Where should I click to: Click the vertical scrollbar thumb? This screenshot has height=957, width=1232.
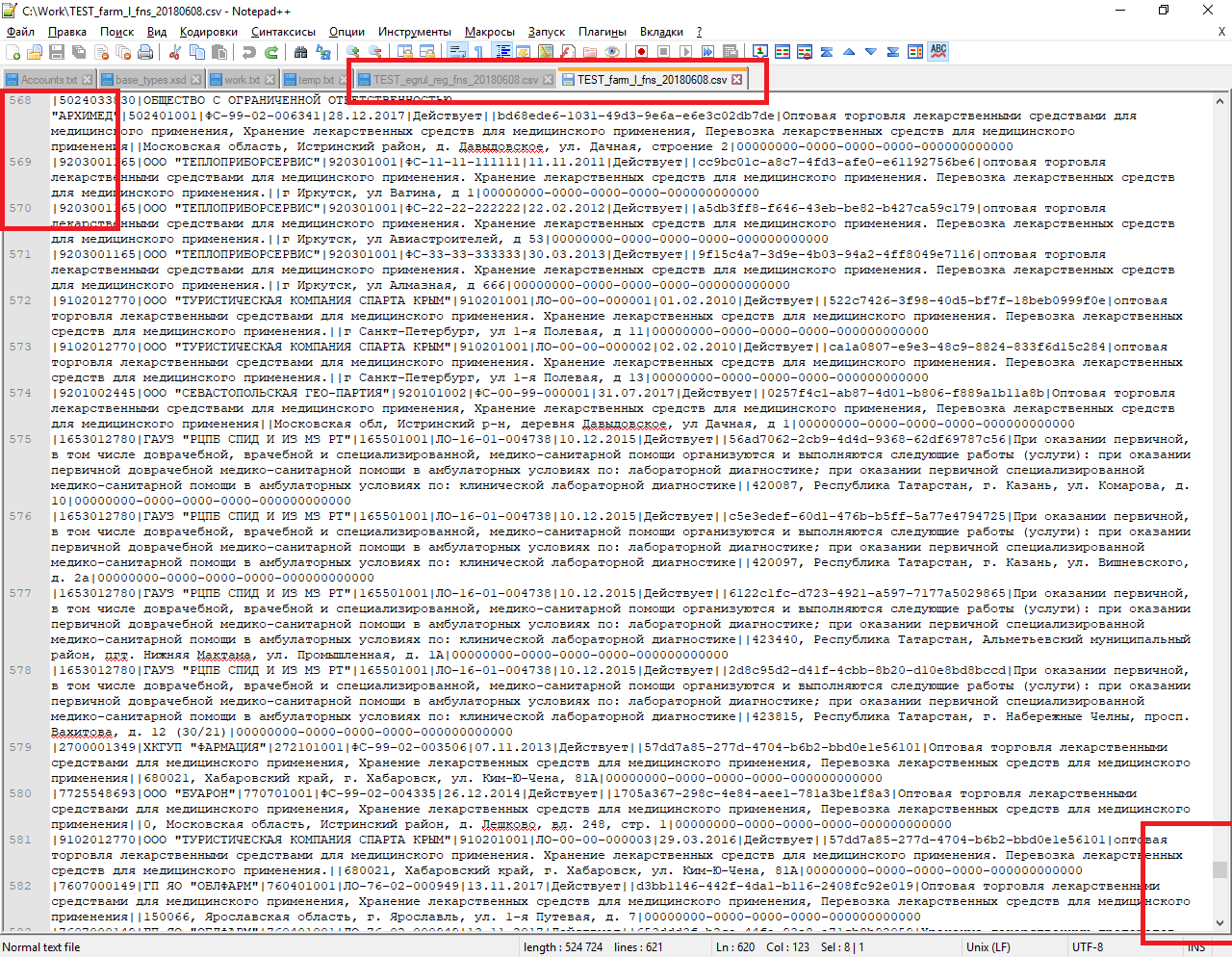point(1220,869)
